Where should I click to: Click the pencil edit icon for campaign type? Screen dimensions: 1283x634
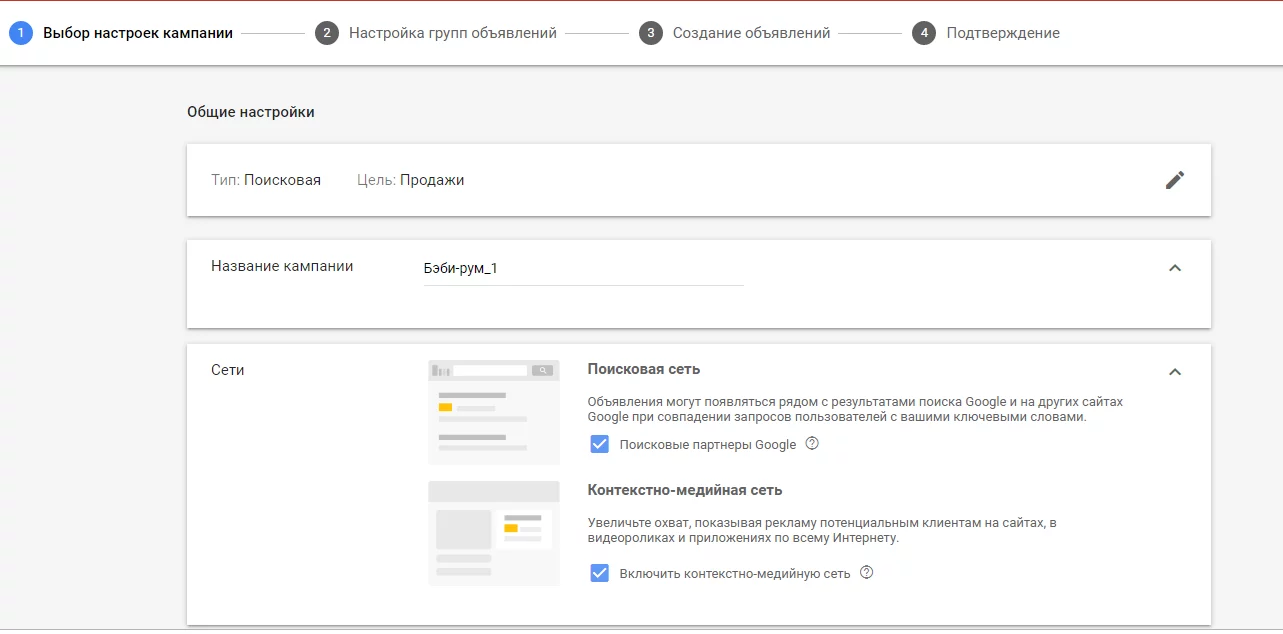(1175, 180)
